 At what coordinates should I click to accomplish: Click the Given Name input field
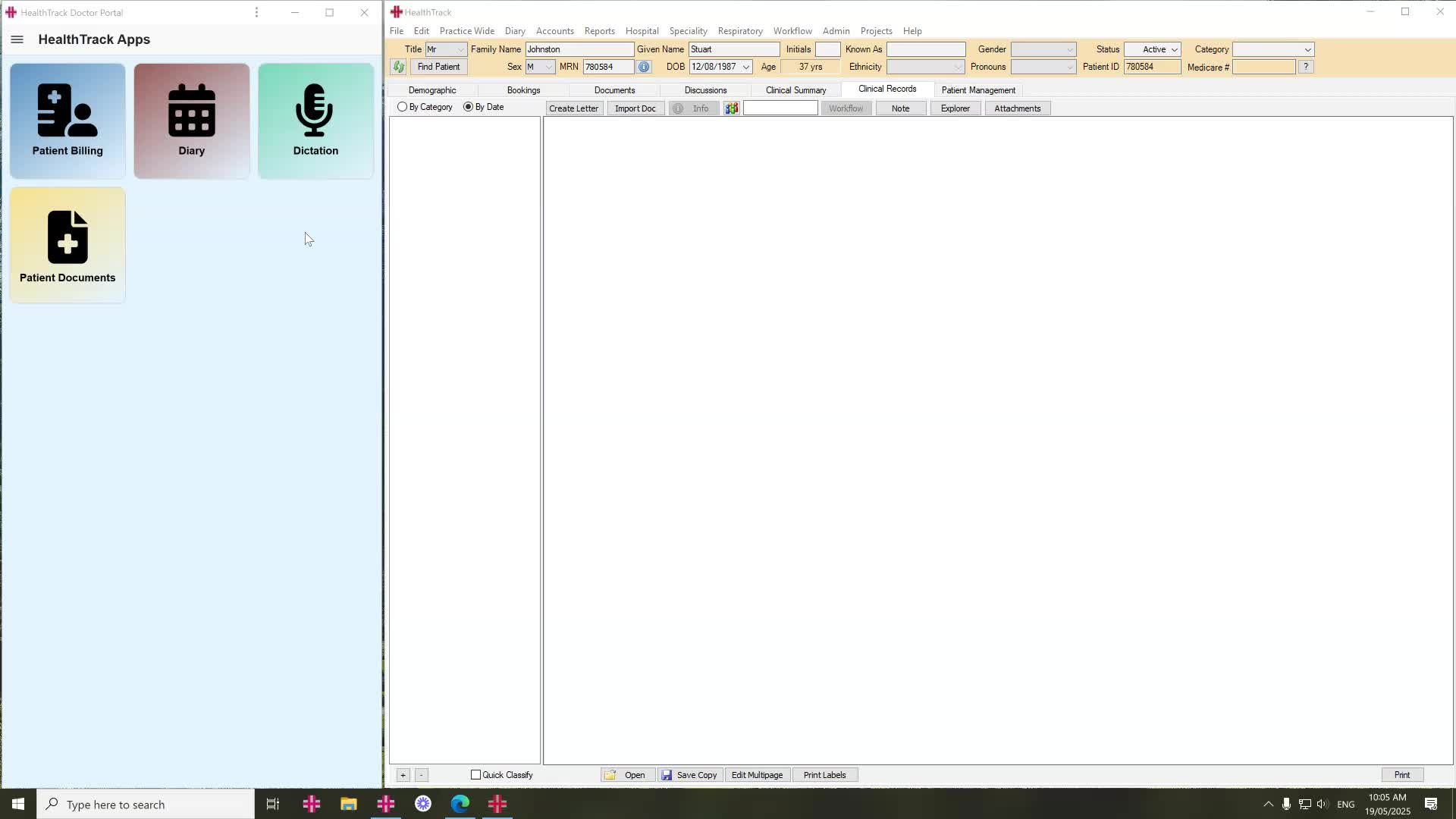pyautogui.click(x=734, y=49)
